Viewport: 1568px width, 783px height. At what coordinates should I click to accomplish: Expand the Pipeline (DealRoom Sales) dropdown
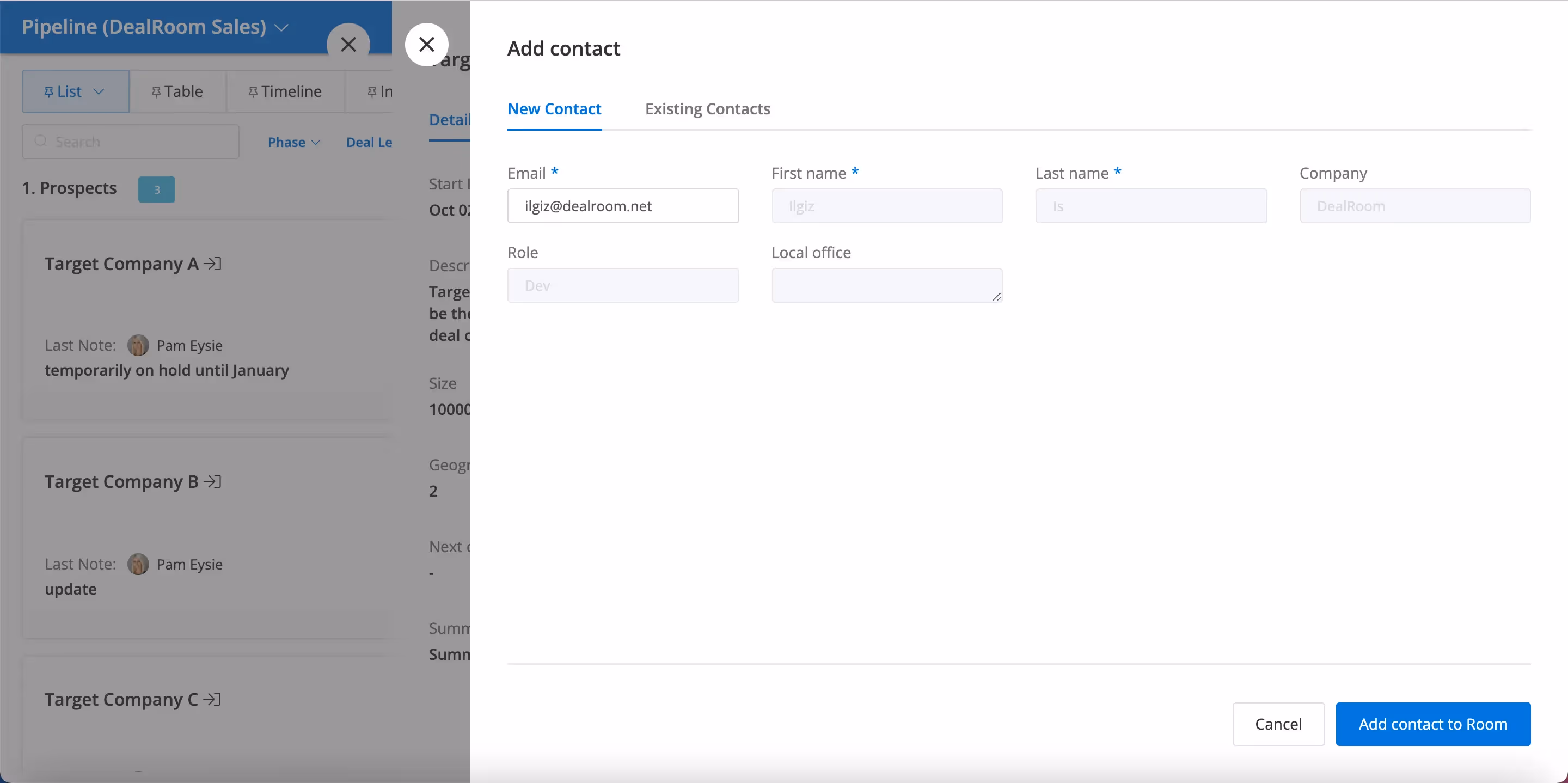click(282, 28)
